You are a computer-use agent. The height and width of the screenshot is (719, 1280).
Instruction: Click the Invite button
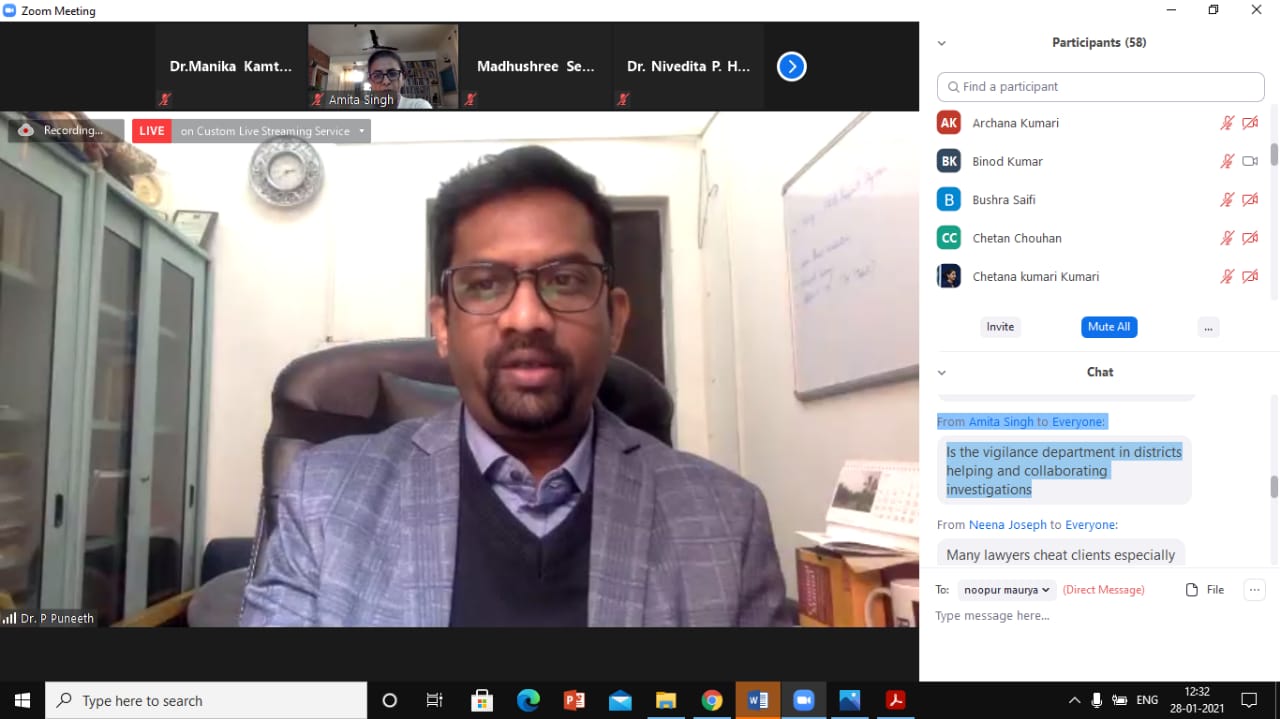pyautogui.click(x=1000, y=327)
